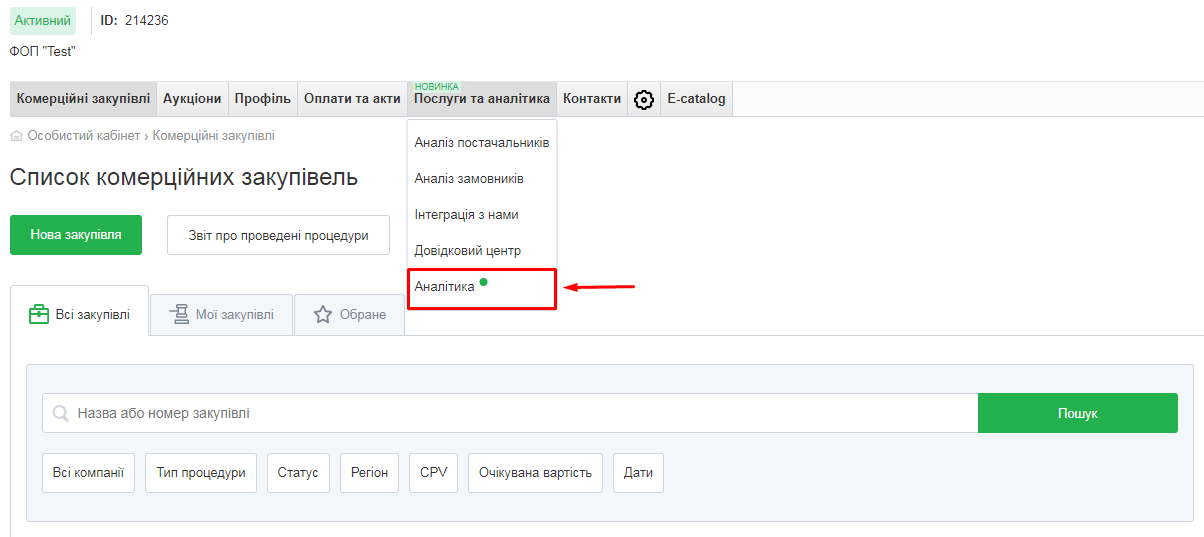Viewport: 1204px width, 537px height.
Task: Click the home icon in breadcrumb
Action: [16, 136]
